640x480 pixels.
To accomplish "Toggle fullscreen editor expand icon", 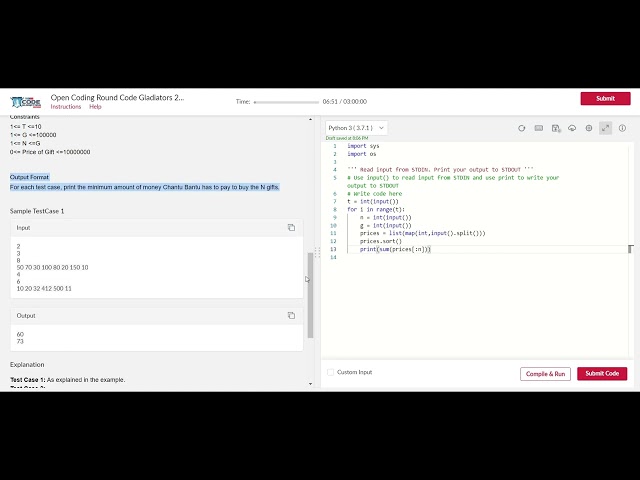I will point(605,128).
